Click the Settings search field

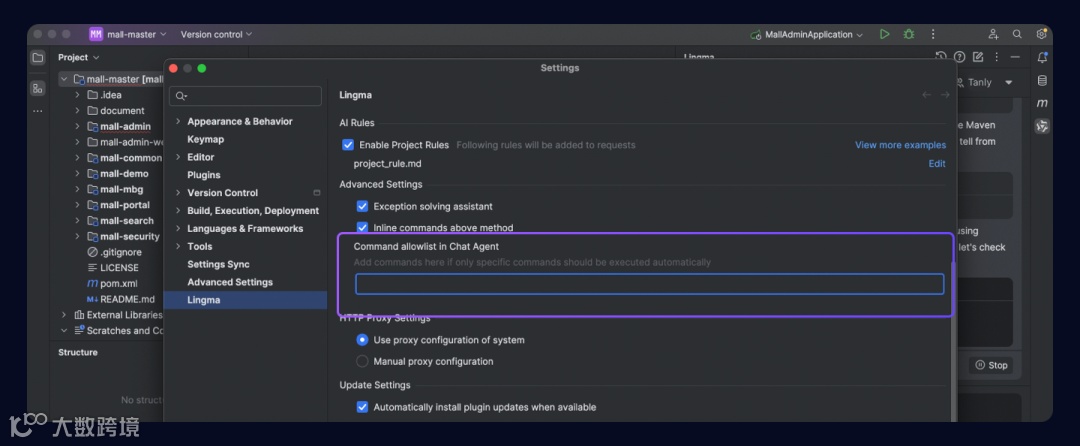pos(245,96)
